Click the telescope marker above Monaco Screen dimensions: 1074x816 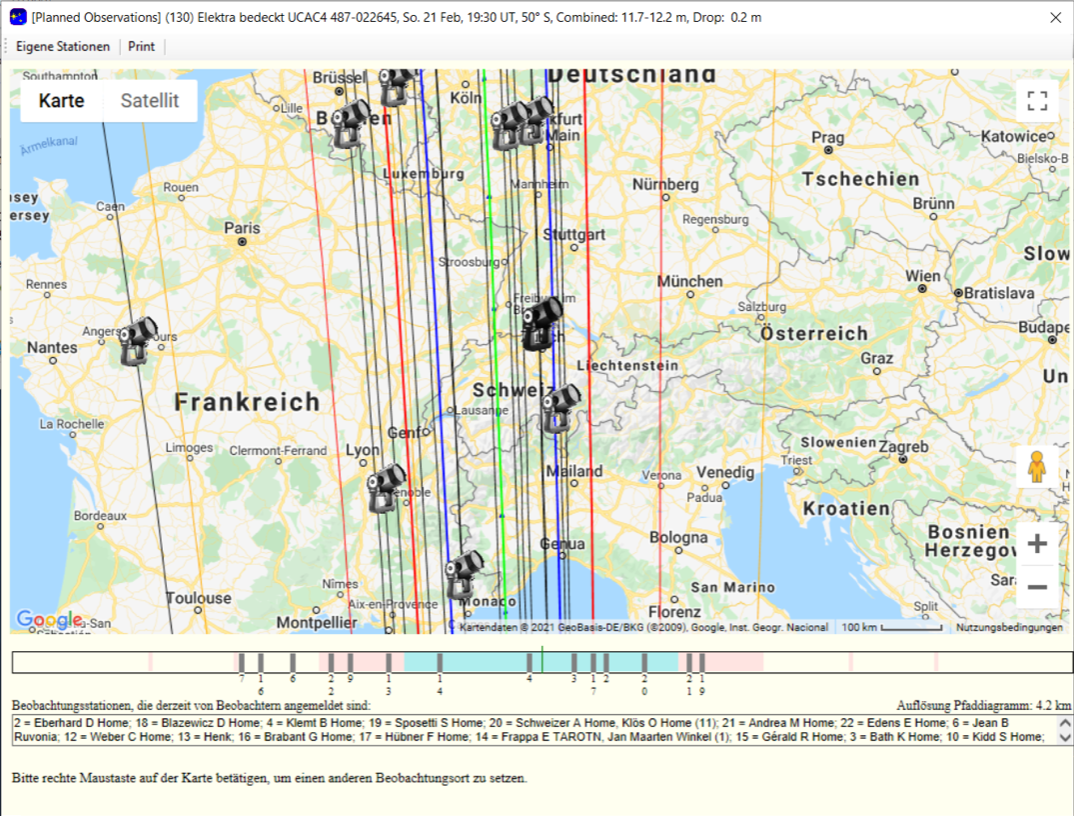[463, 574]
